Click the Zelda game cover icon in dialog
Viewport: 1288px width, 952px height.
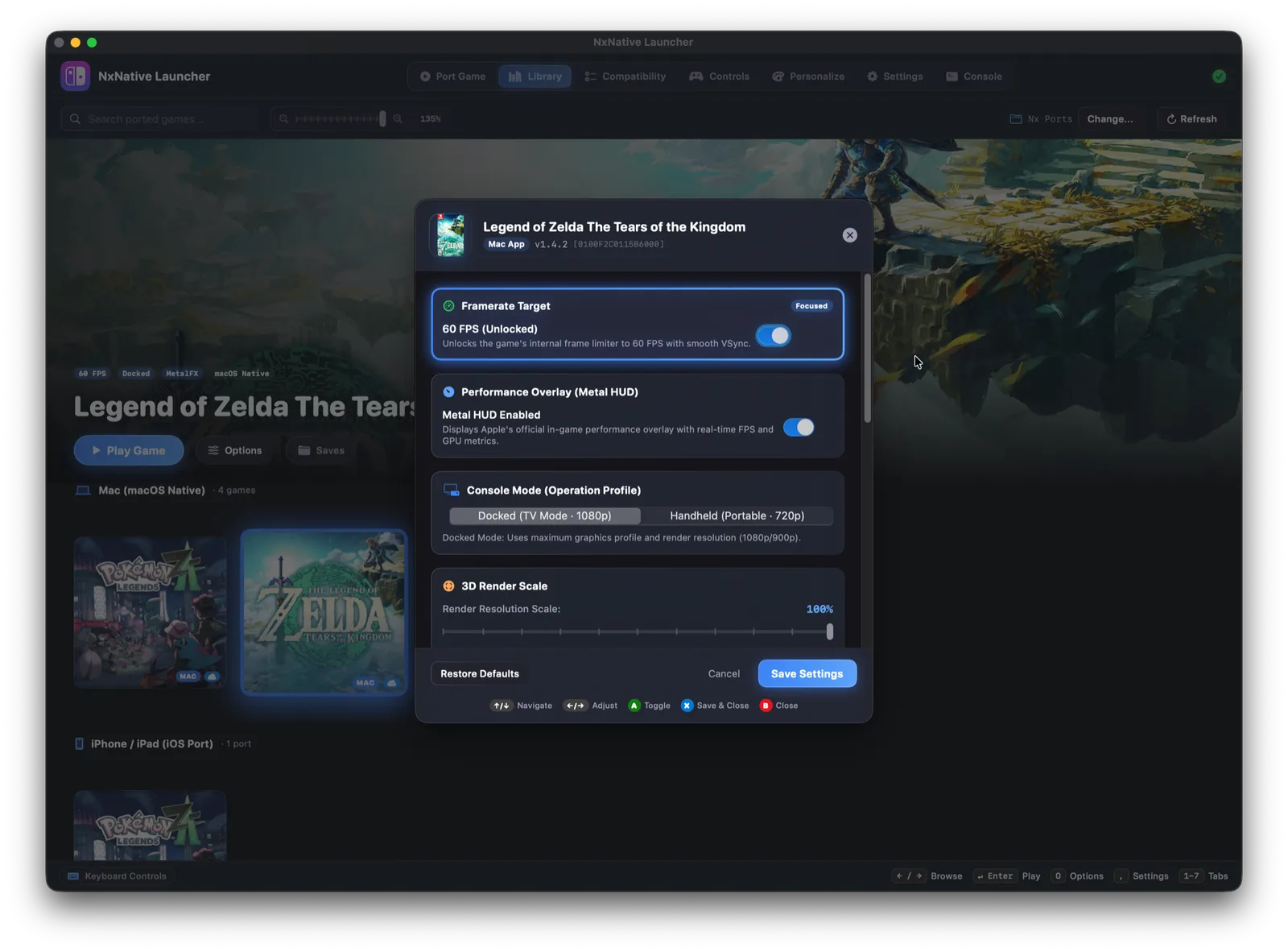point(451,235)
